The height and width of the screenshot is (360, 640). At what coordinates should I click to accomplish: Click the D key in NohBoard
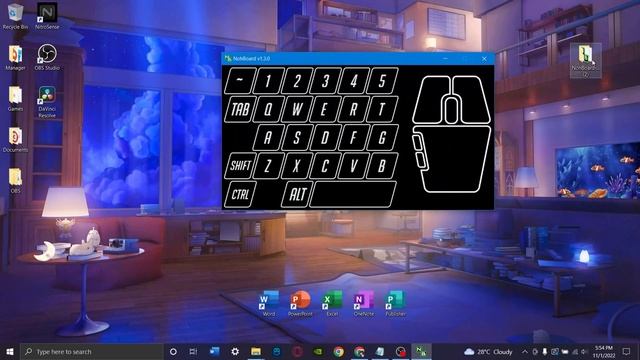325,138
